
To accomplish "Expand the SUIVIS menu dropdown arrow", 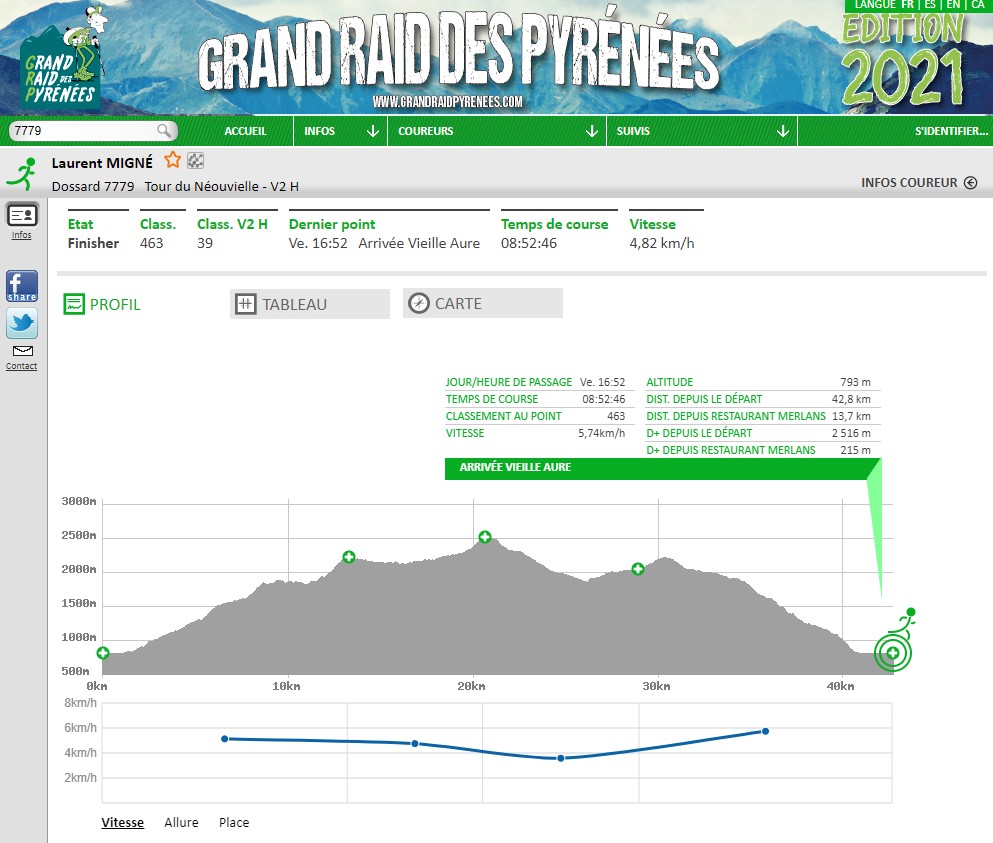I will [x=783, y=131].
